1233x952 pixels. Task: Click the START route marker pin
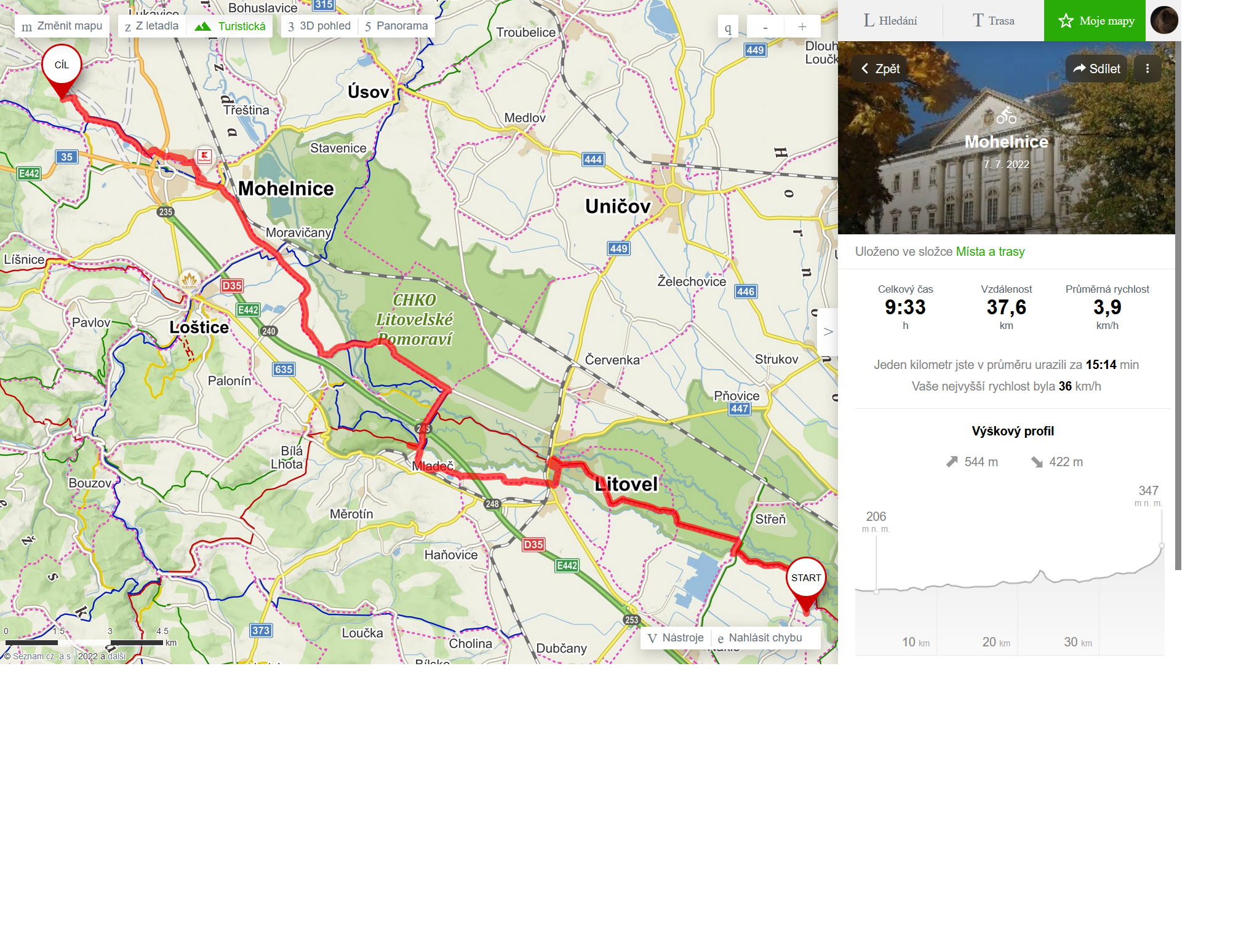point(806,585)
